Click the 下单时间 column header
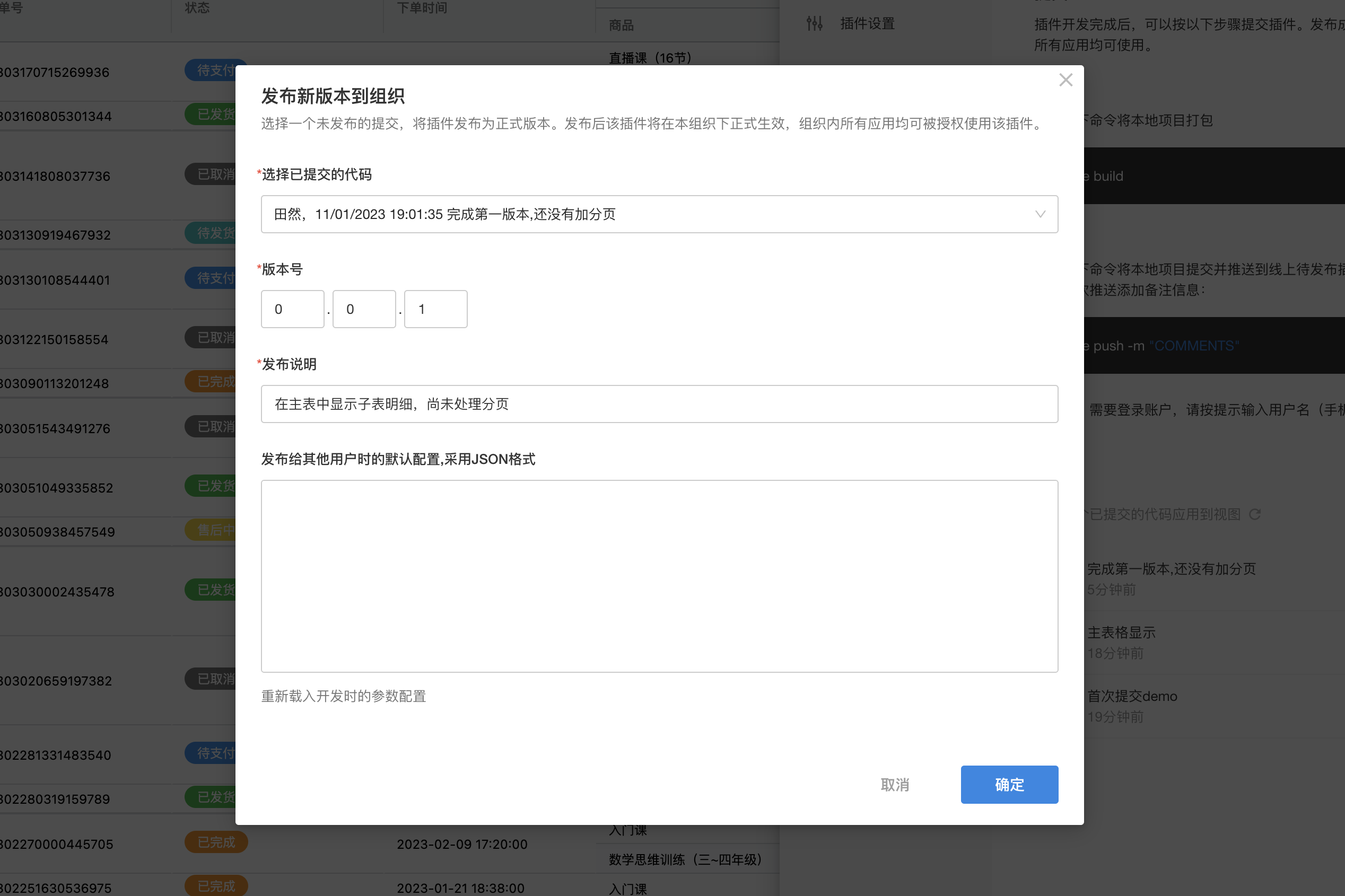Viewport: 1345px width, 896px height. [422, 7]
